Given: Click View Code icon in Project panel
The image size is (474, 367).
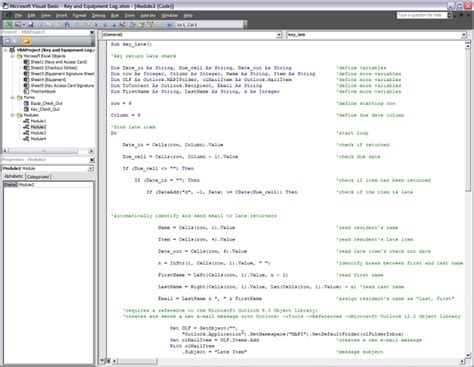Looking at the screenshot, I should [x=8, y=41].
